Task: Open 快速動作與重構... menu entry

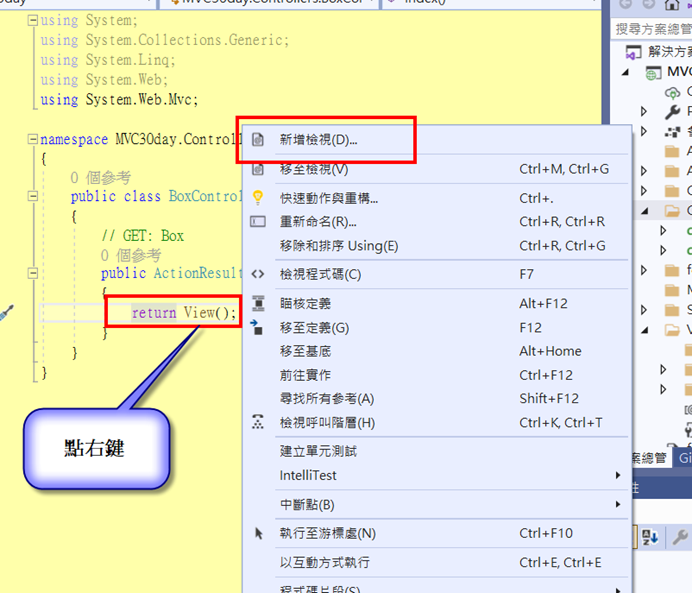Action: point(437,198)
